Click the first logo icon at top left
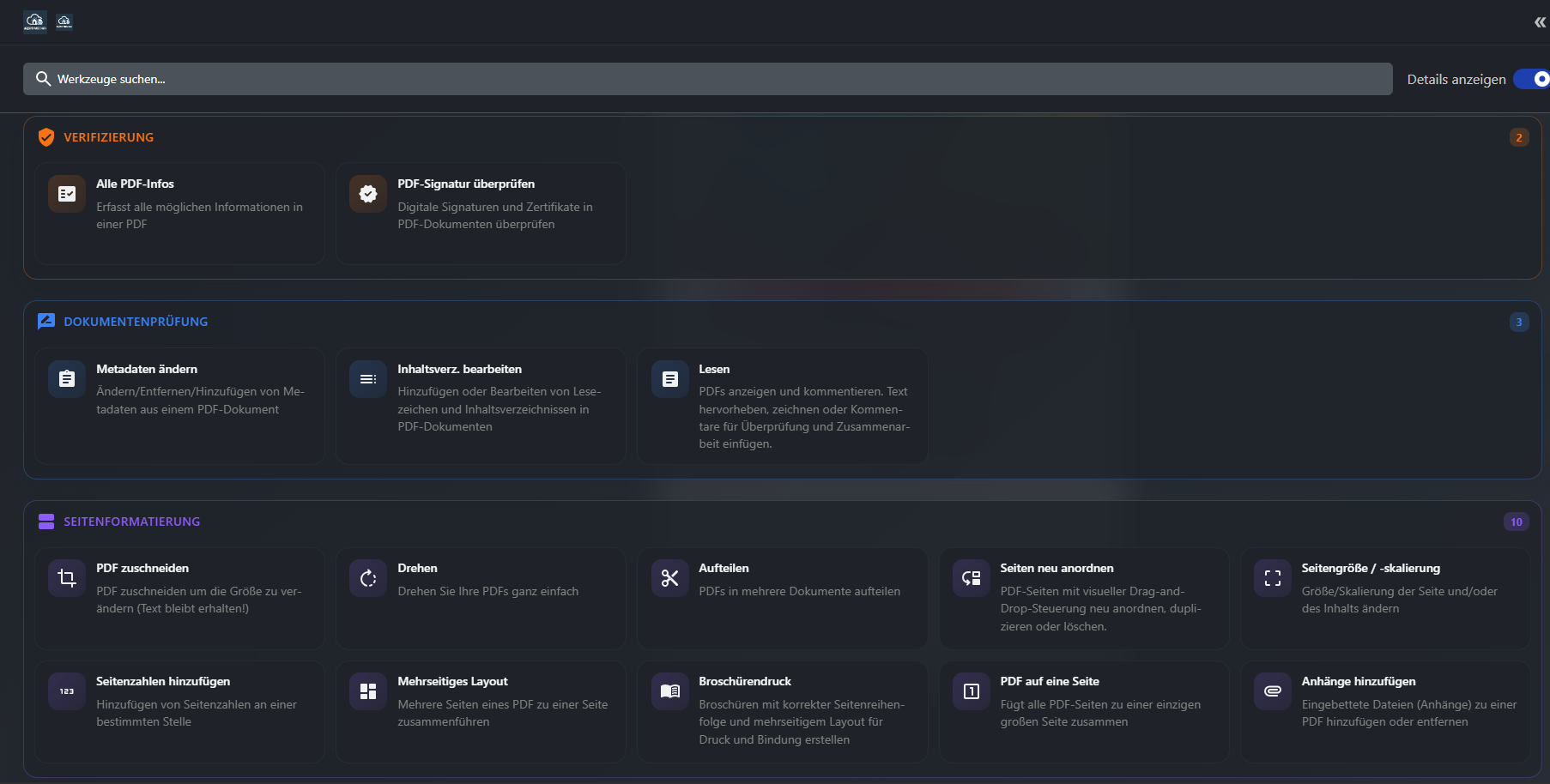This screenshot has width=1550, height=784. pos(35,21)
